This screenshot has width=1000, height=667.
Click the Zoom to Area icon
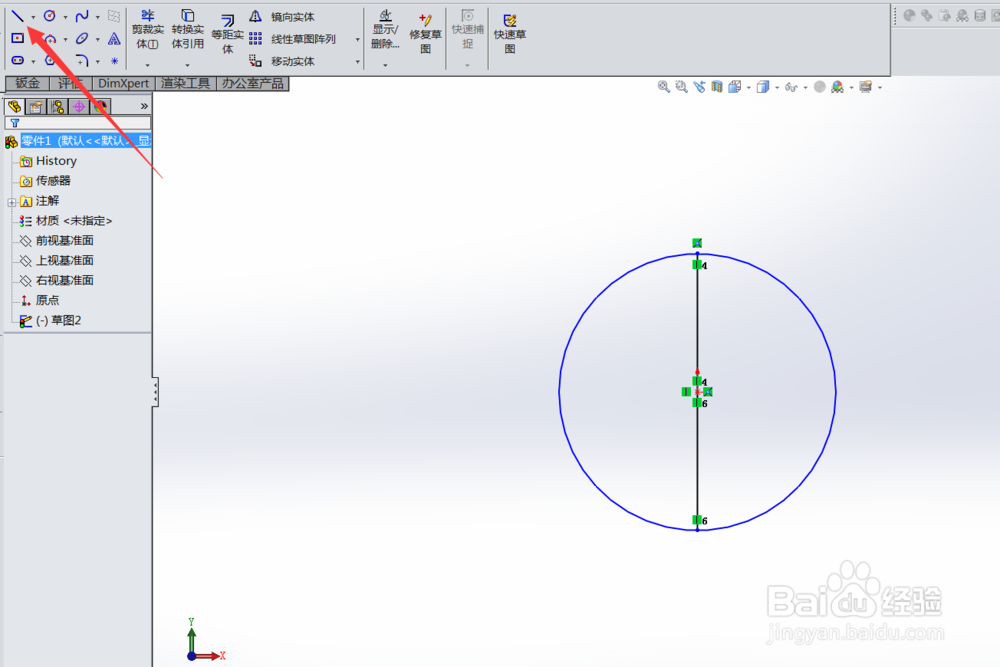point(682,87)
